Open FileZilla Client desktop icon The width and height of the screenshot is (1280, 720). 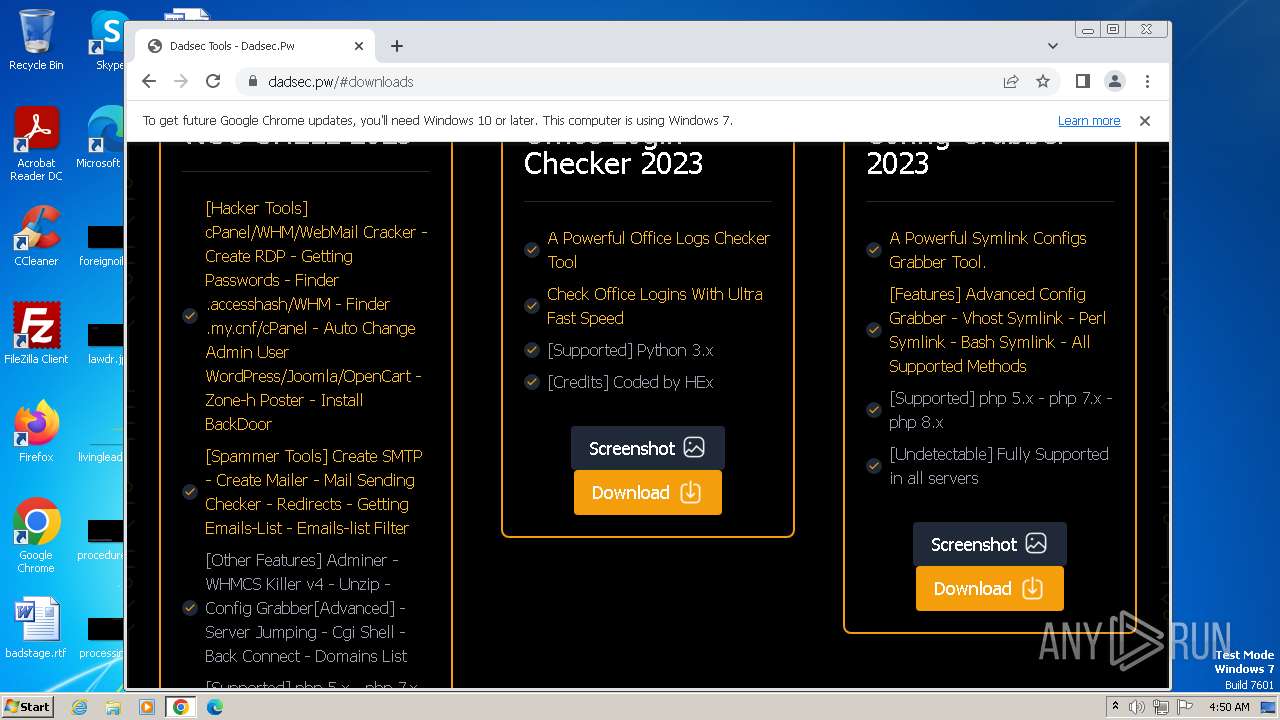click(x=36, y=334)
